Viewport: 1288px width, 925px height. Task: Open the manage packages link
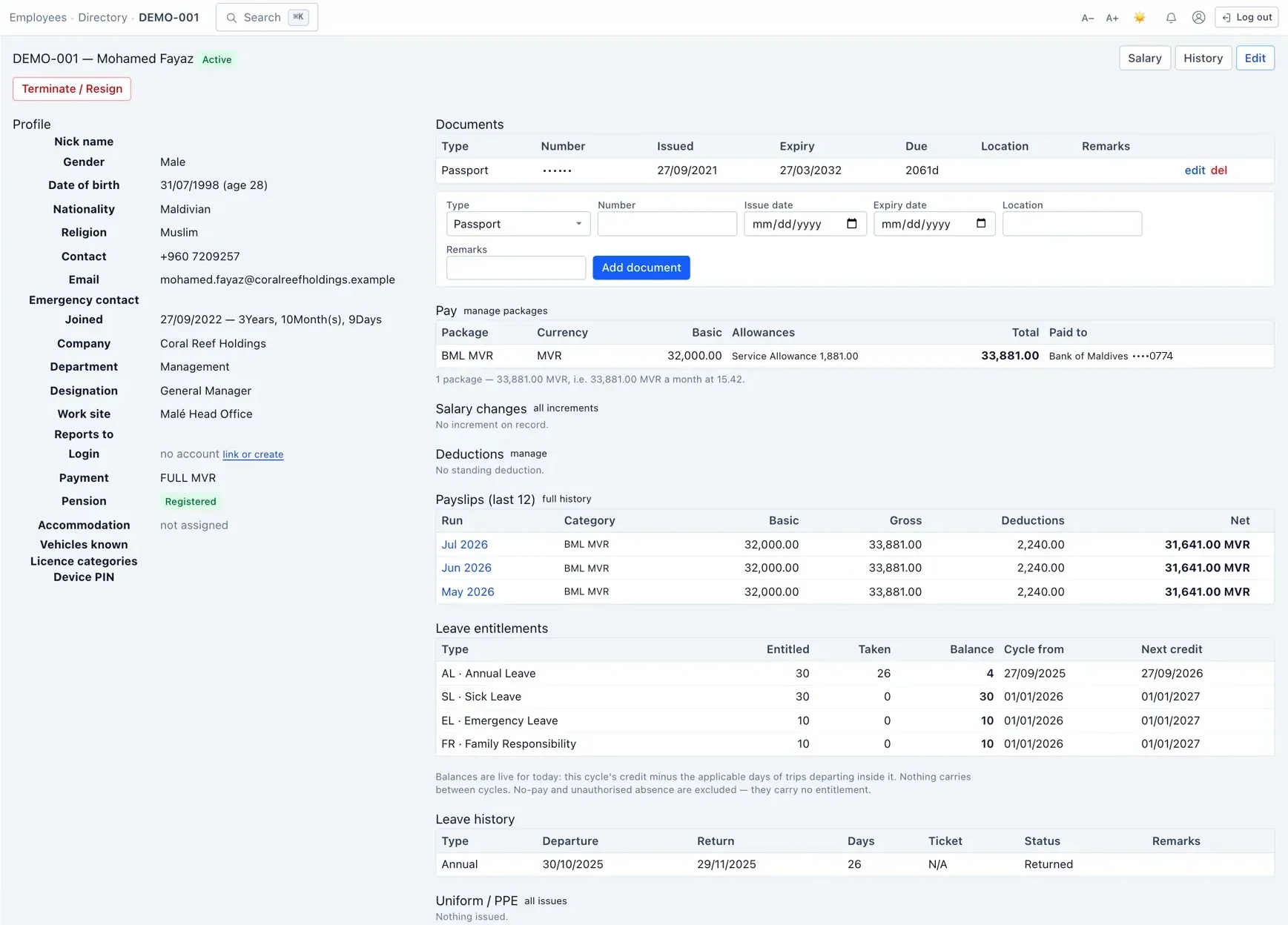(x=505, y=311)
